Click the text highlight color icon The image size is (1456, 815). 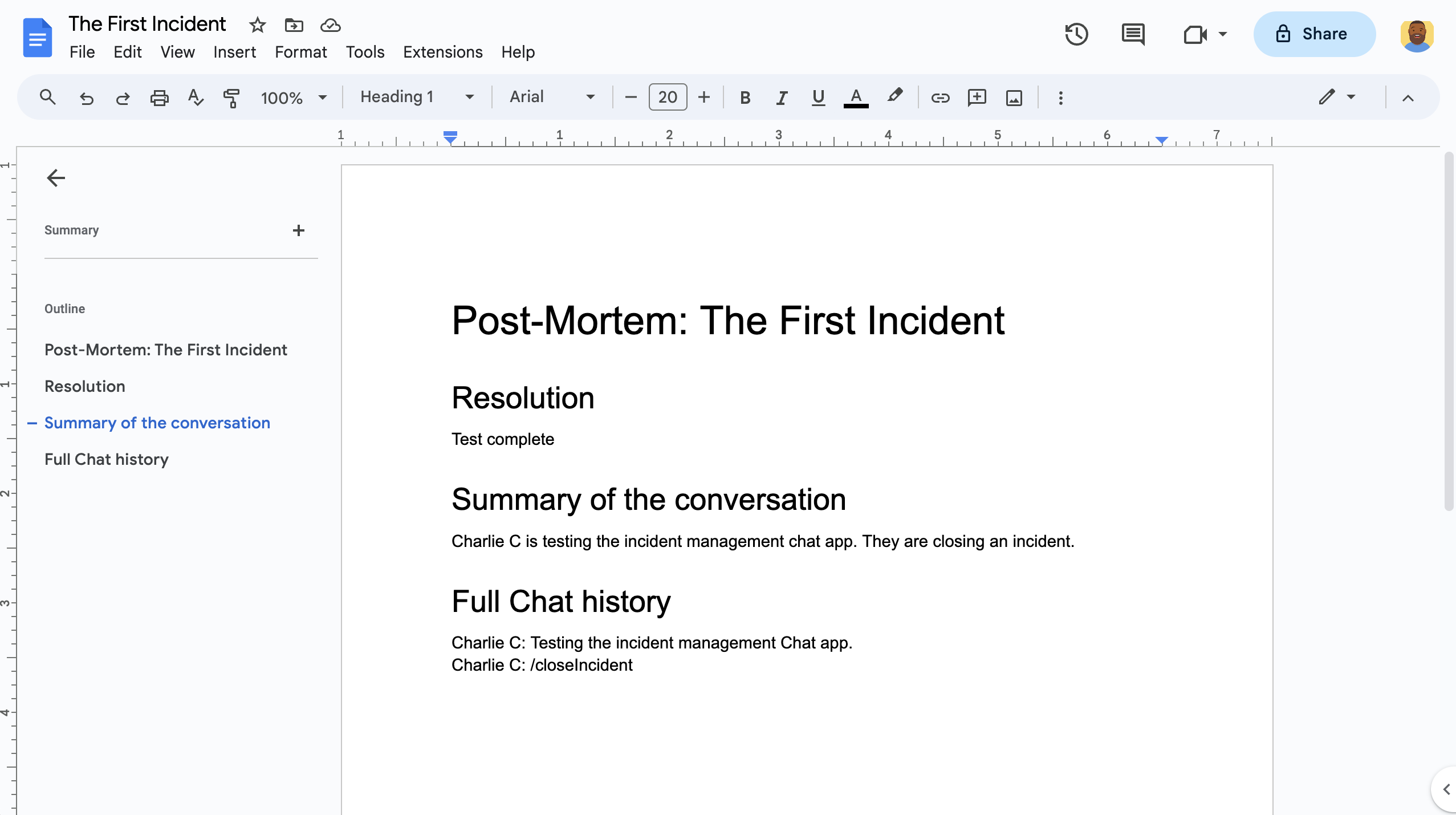[x=894, y=97]
